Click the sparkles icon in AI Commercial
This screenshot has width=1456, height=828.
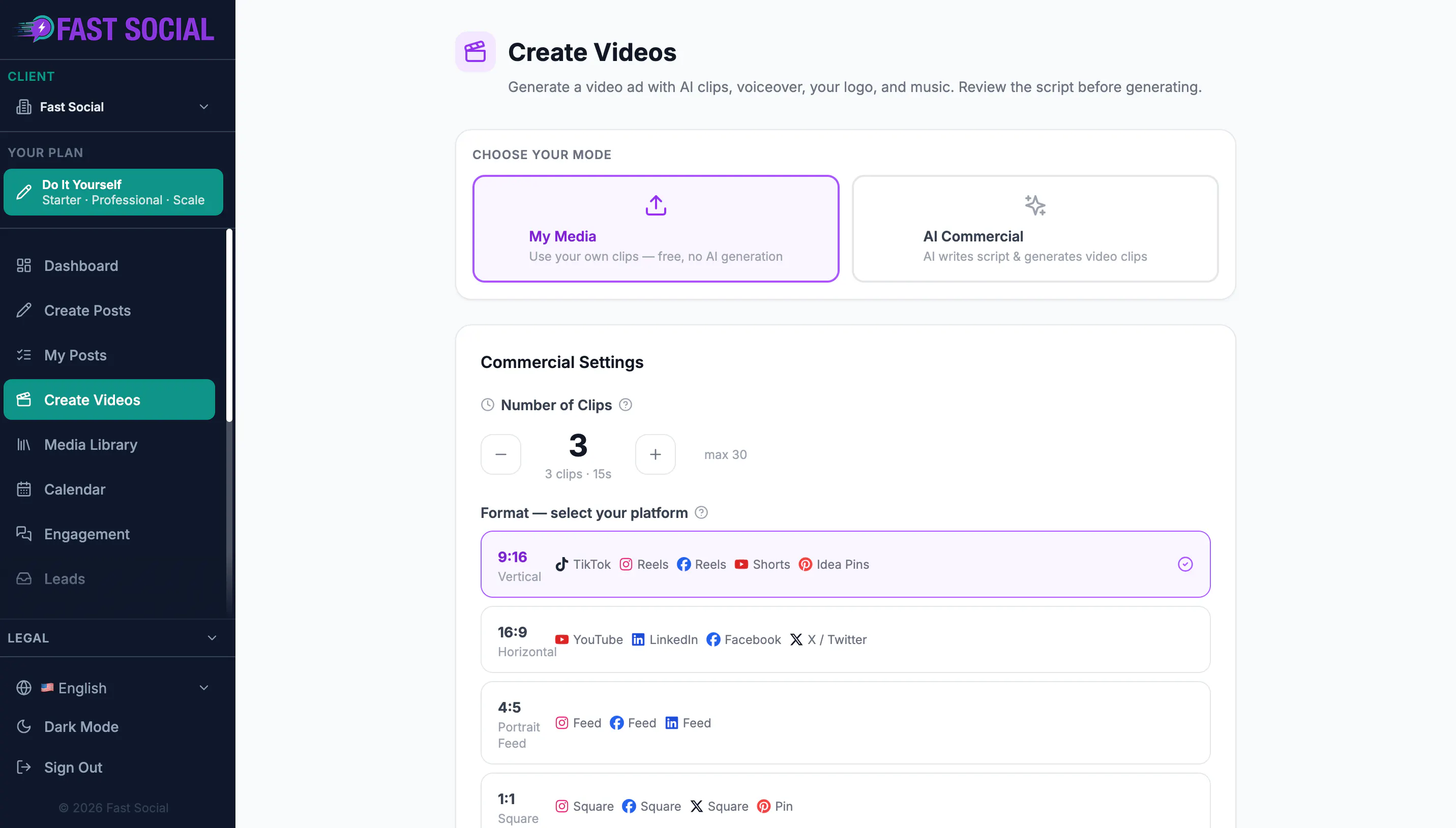point(1035,205)
